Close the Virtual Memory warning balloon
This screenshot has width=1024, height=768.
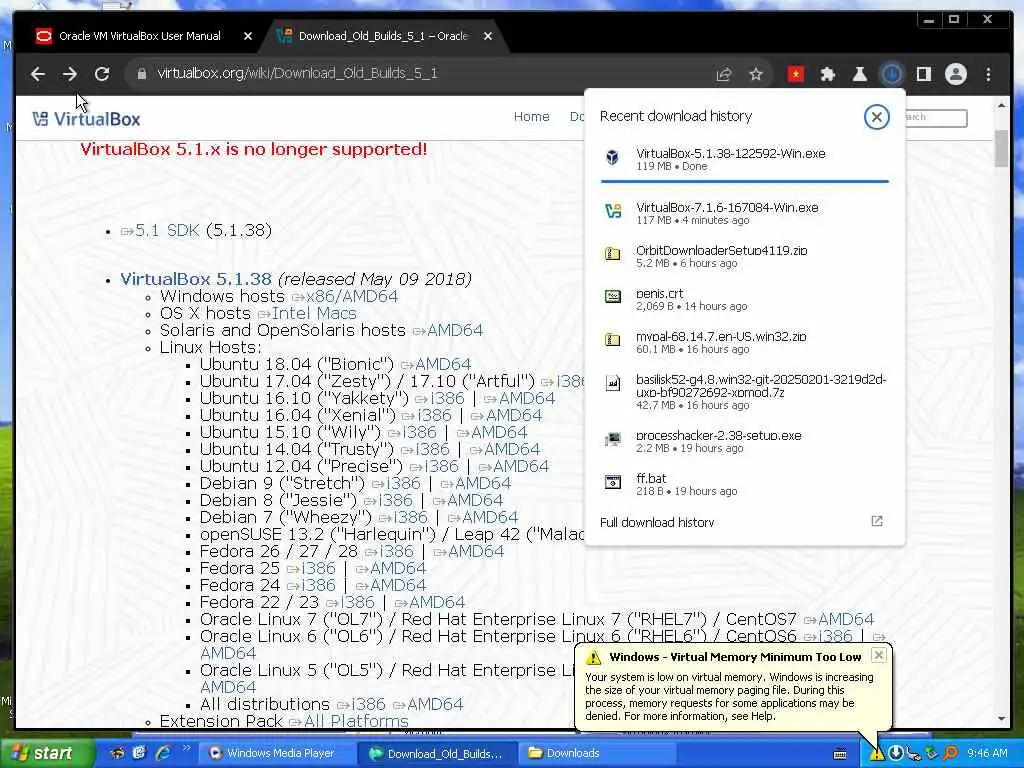click(879, 655)
